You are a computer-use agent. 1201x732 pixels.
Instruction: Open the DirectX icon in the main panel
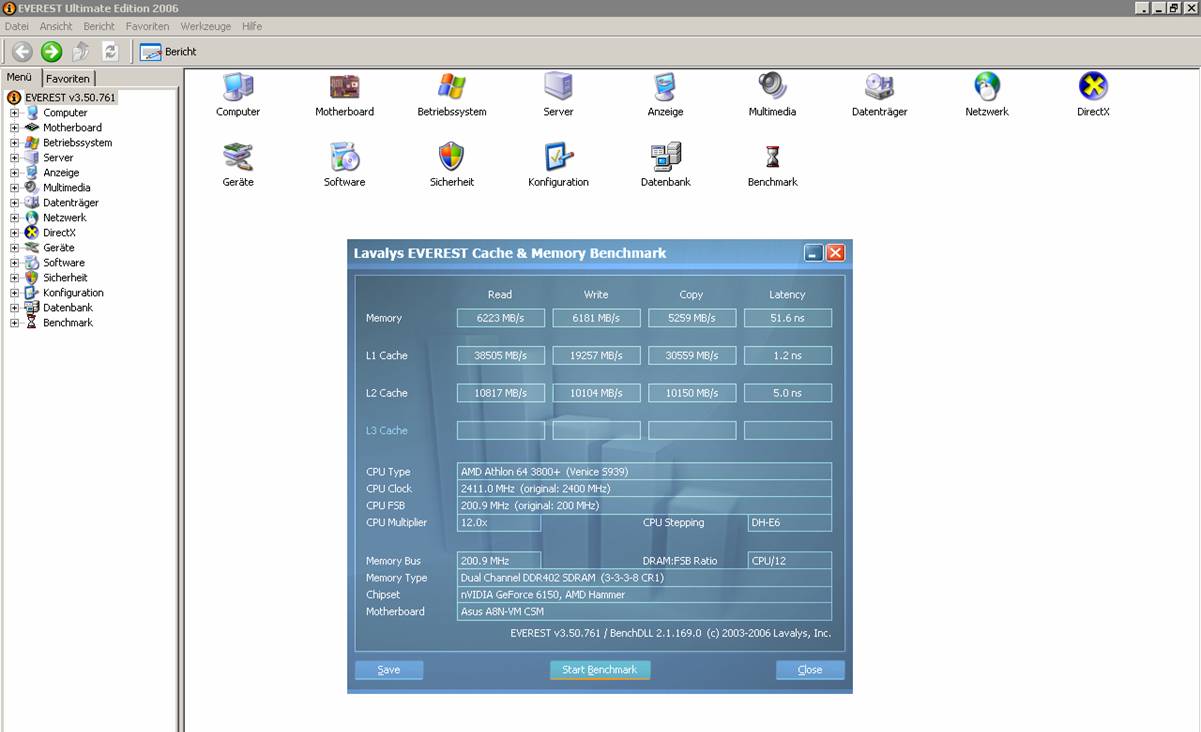coord(1093,87)
